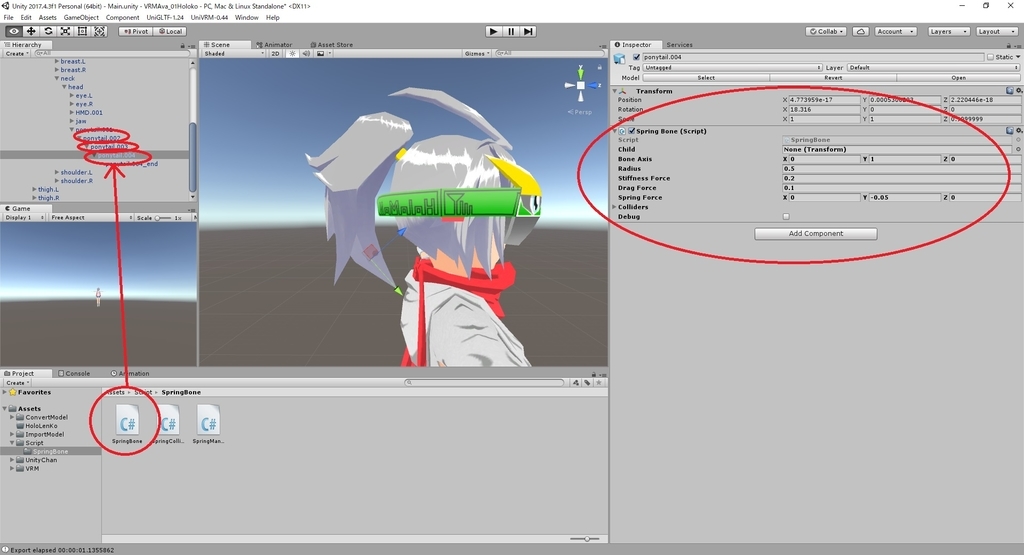Click search by label icon in Project

(586, 383)
